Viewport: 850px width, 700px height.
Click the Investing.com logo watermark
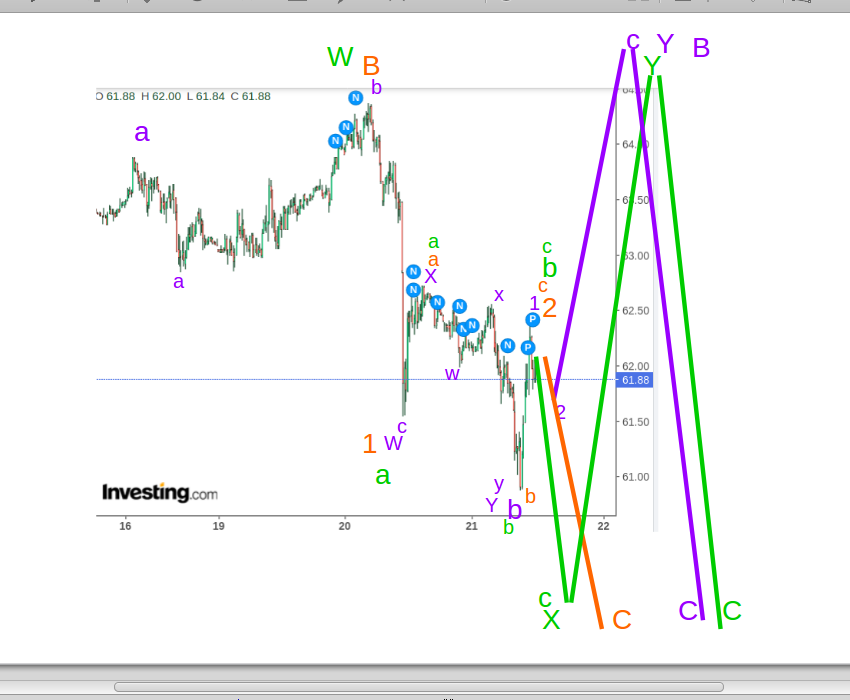click(158, 492)
